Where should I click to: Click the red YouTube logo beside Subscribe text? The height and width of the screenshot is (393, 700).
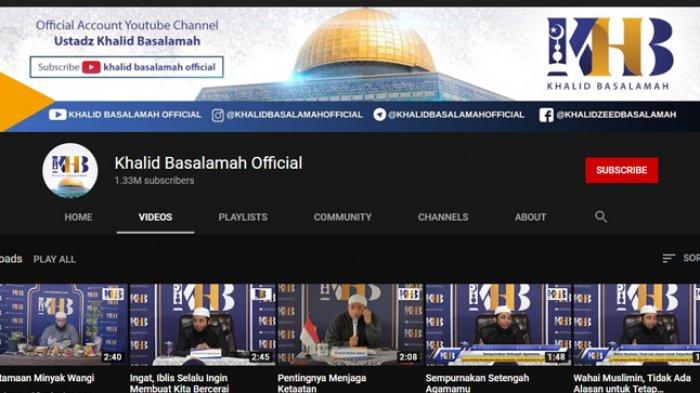[91, 67]
